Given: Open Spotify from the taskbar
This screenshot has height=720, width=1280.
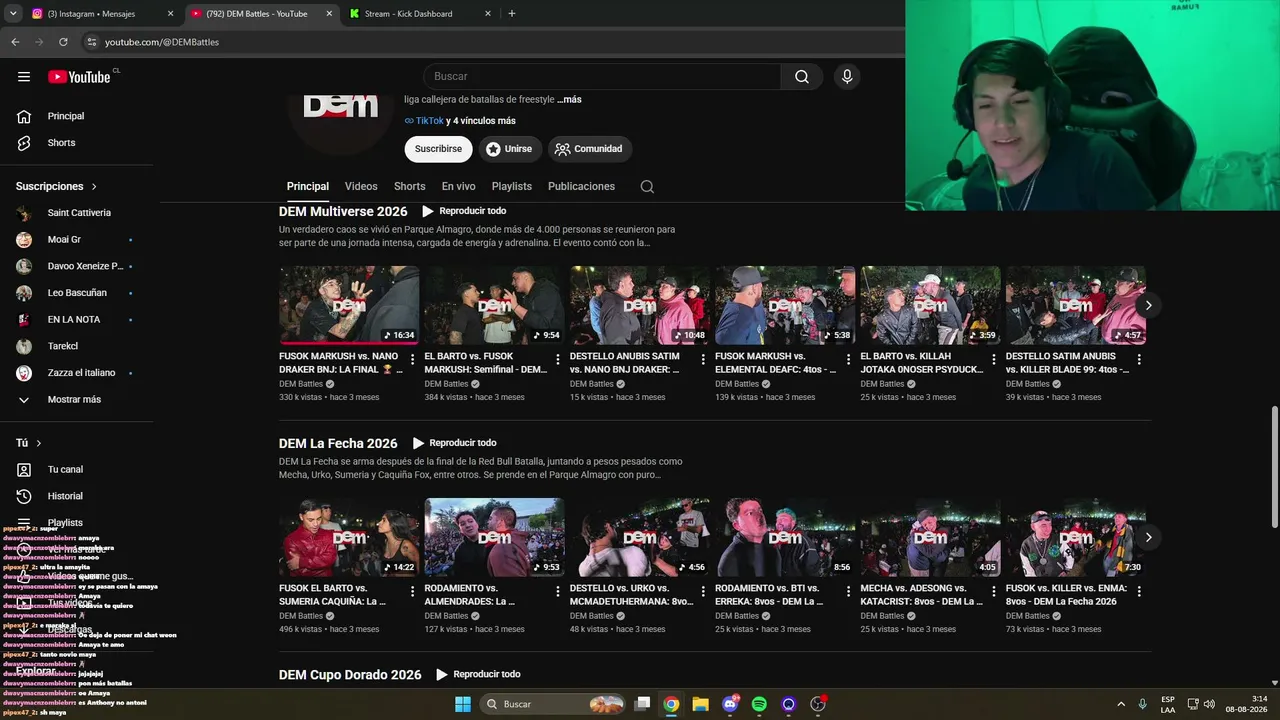Looking at the screenshot, I should (759, 704).
